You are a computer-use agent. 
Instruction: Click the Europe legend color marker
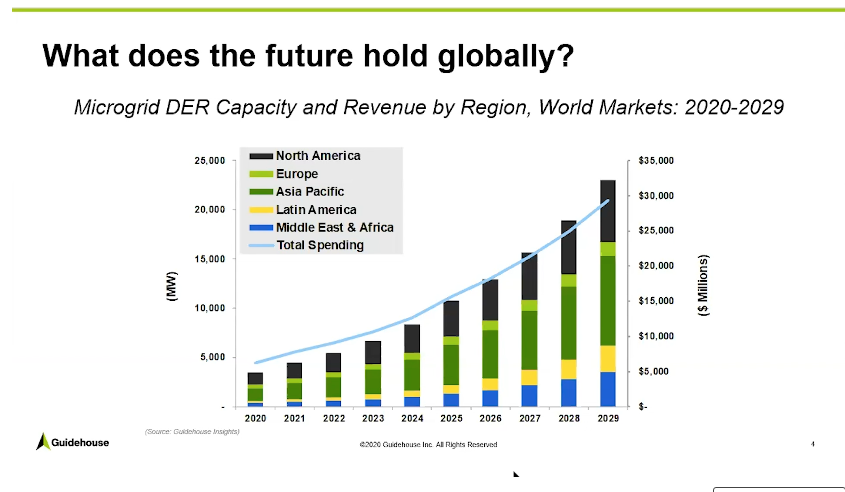pyautogui.click(x=261, y=174)
